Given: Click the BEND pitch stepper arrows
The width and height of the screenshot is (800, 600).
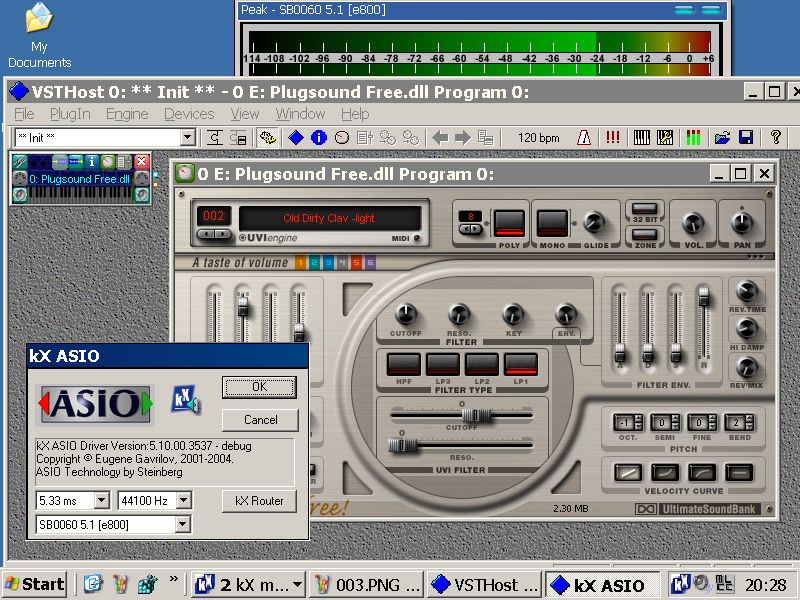Looking at the screenshot, I should 749,422.
